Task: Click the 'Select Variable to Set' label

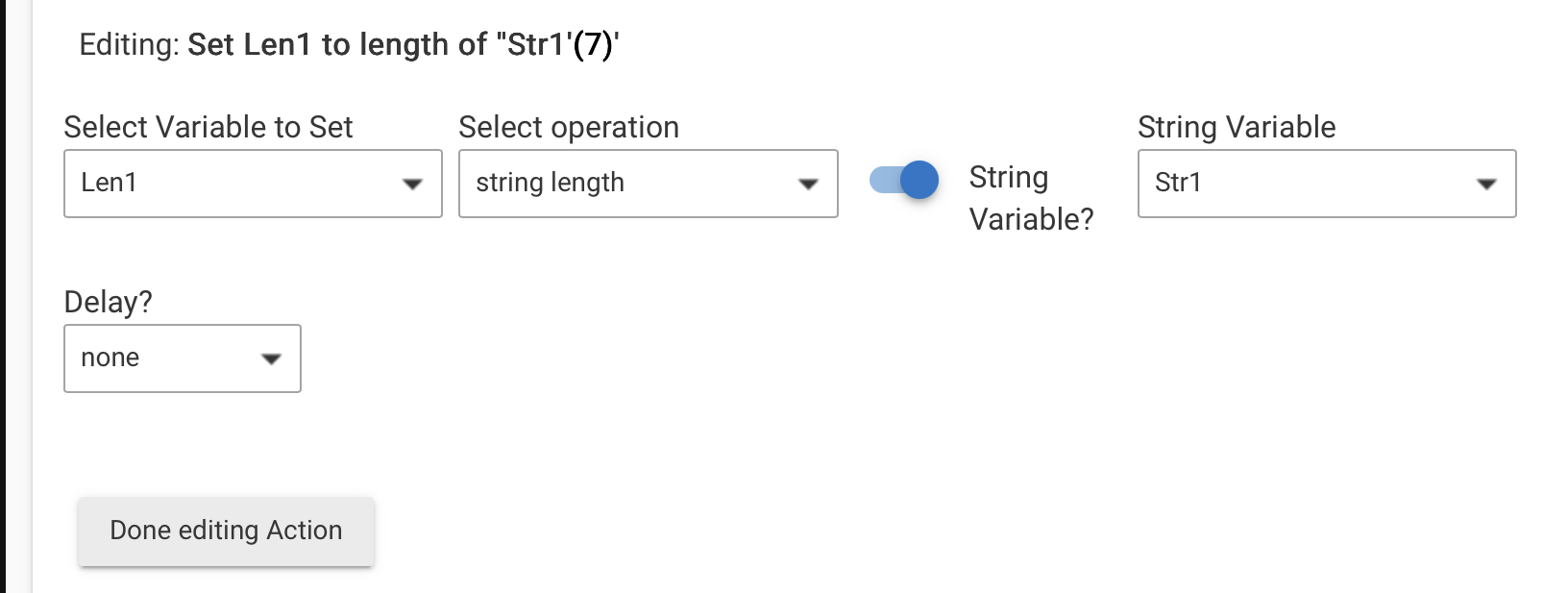Action: pyautogui.click(x=208, y=127)
